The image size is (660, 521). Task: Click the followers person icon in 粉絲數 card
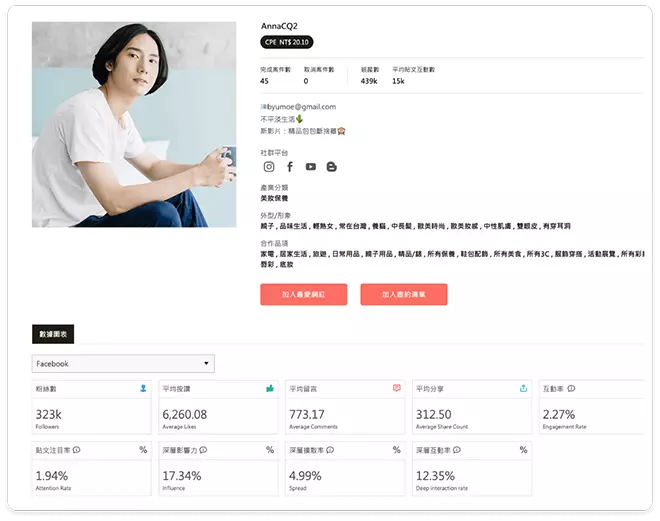tap(143, 388)
